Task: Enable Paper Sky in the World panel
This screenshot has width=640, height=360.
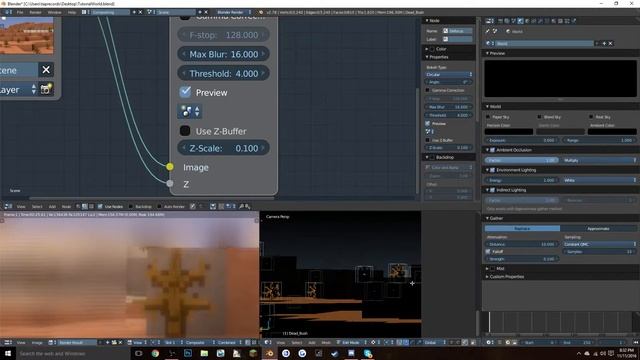Action: tap(488, 117)
